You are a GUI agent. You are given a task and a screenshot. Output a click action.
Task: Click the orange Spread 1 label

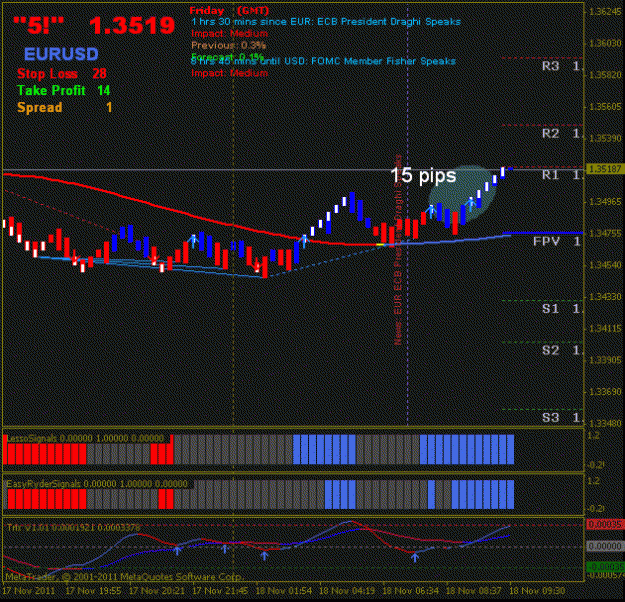click(64, 107)
